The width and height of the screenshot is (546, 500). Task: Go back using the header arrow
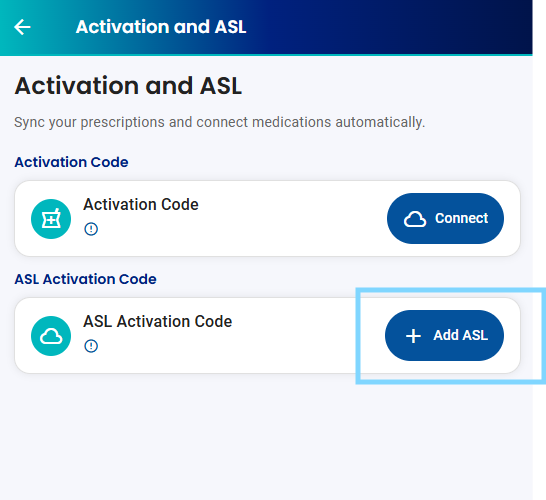(22, 27)
